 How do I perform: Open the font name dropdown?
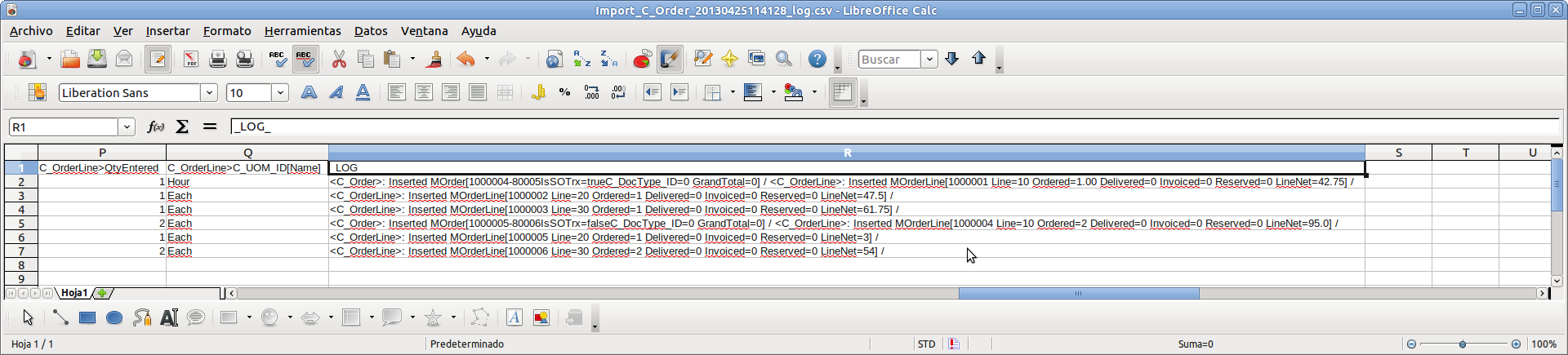coord(209,93)
